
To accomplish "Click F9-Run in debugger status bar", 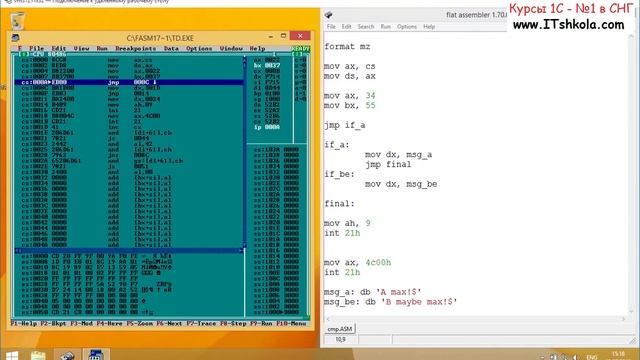I will (261, 323).
